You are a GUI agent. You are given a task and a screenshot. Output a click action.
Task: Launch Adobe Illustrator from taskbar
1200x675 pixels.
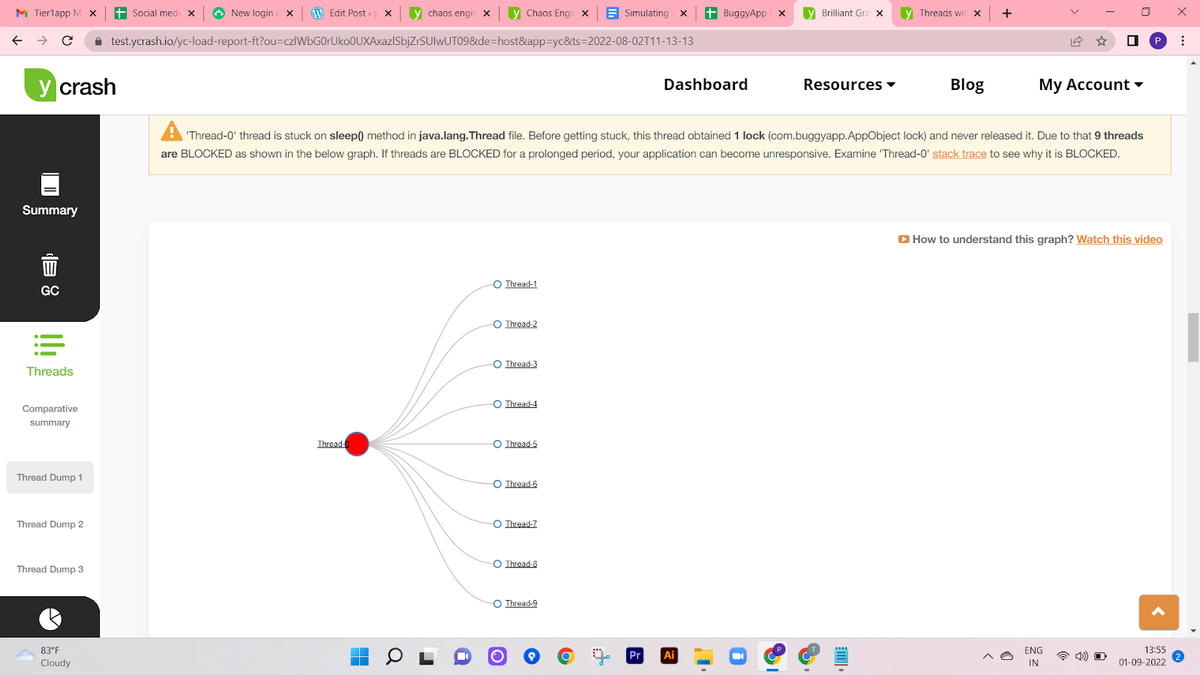click(x=669, y=656)
